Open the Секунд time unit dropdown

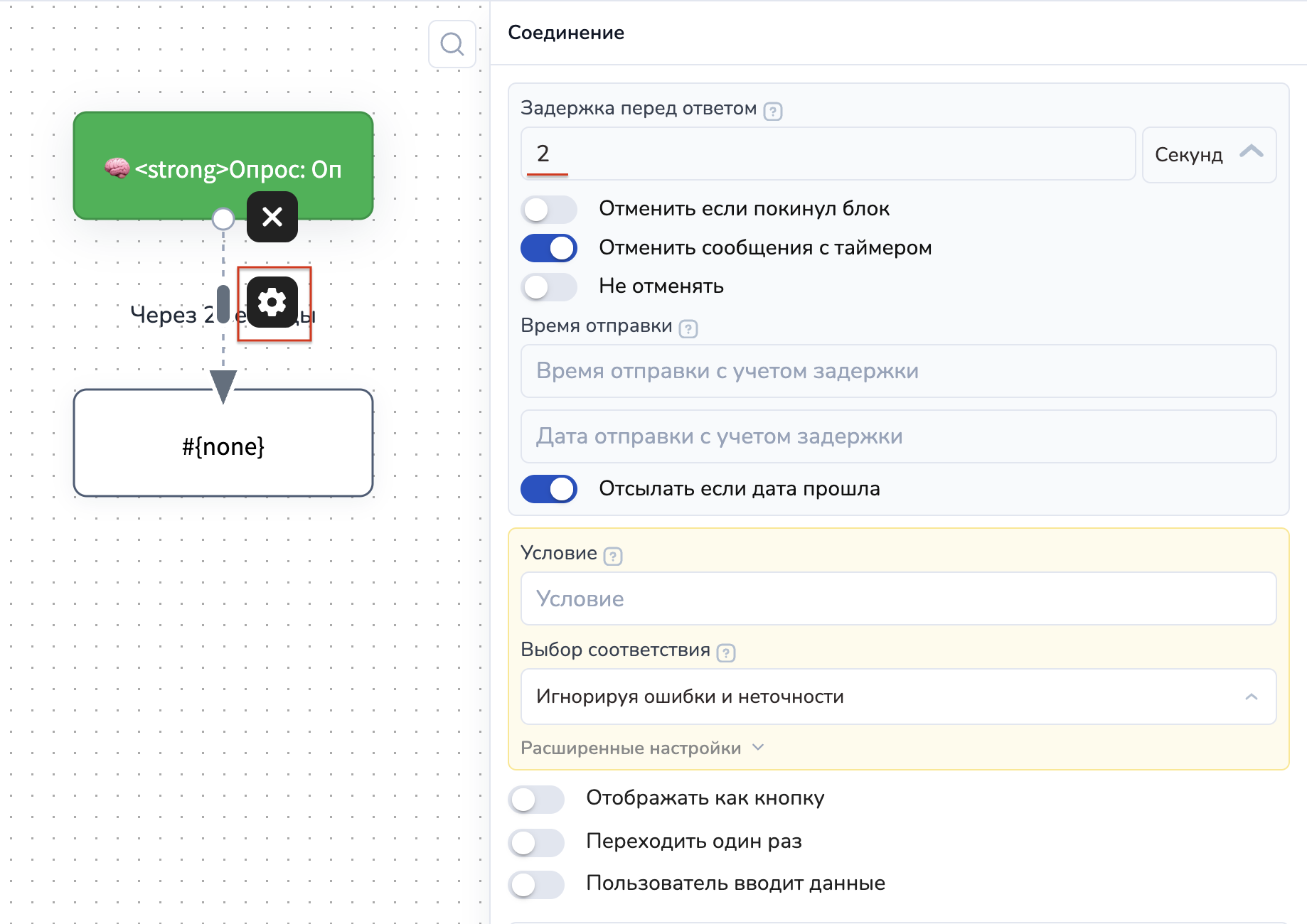1208,155
